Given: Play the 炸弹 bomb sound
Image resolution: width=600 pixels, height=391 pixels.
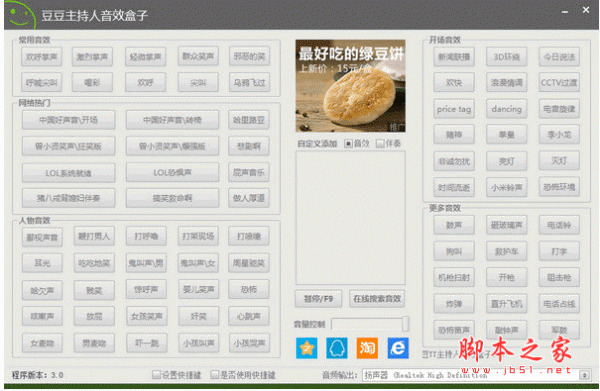Looking at the screenshot, I should tap(454, 304).
